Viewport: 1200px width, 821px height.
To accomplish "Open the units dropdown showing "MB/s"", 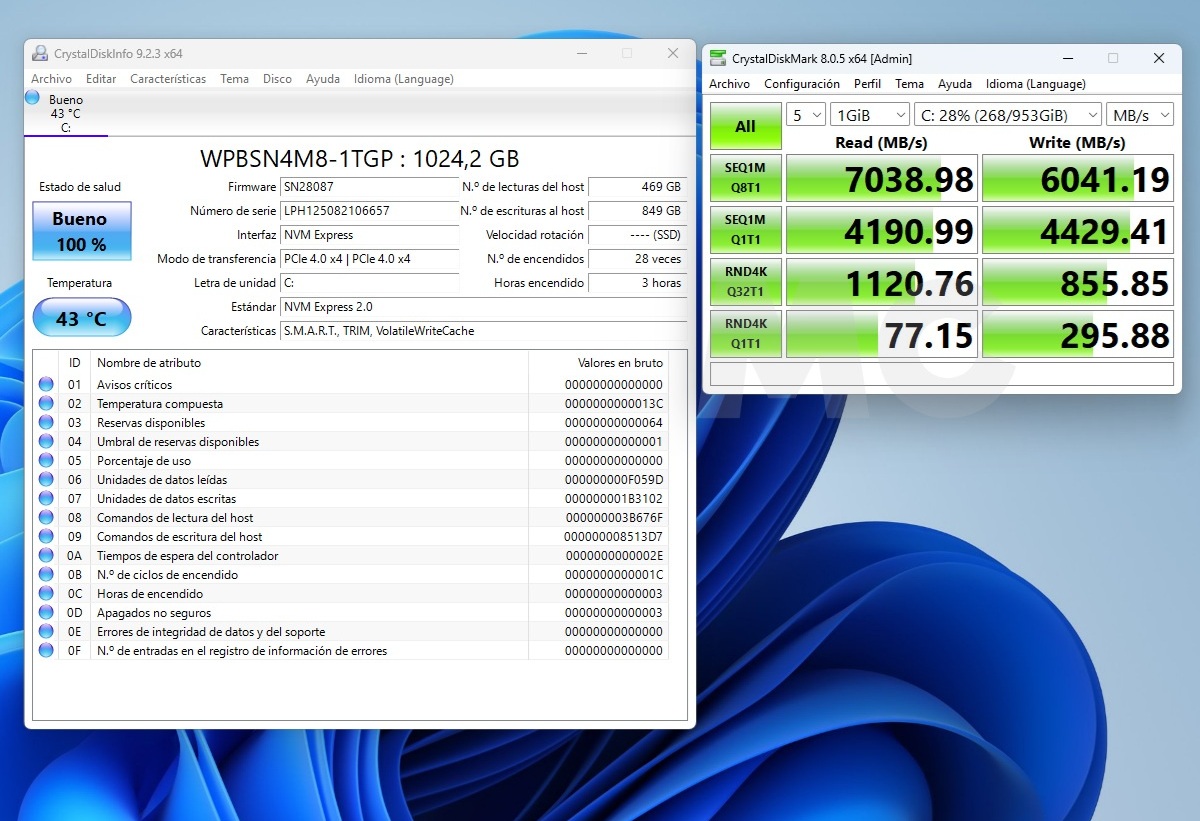I will 1140,114.
